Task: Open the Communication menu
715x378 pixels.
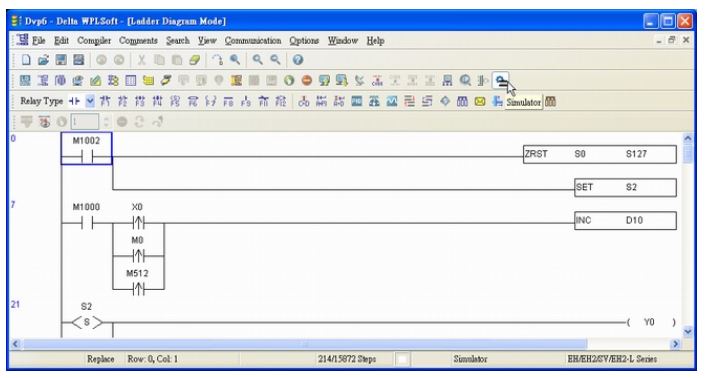Action: (x=253, y=41)
